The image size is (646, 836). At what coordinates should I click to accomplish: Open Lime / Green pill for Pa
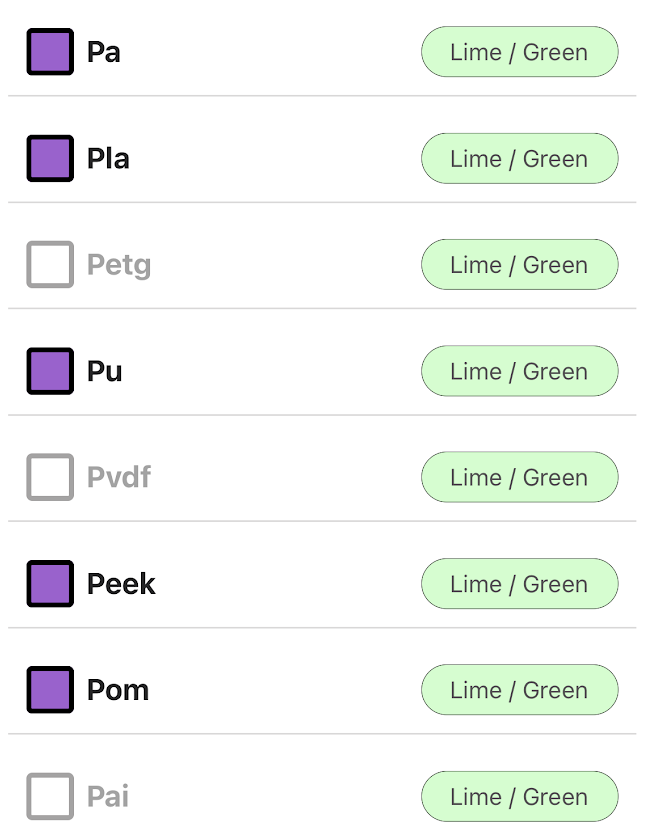pos(519,52)
